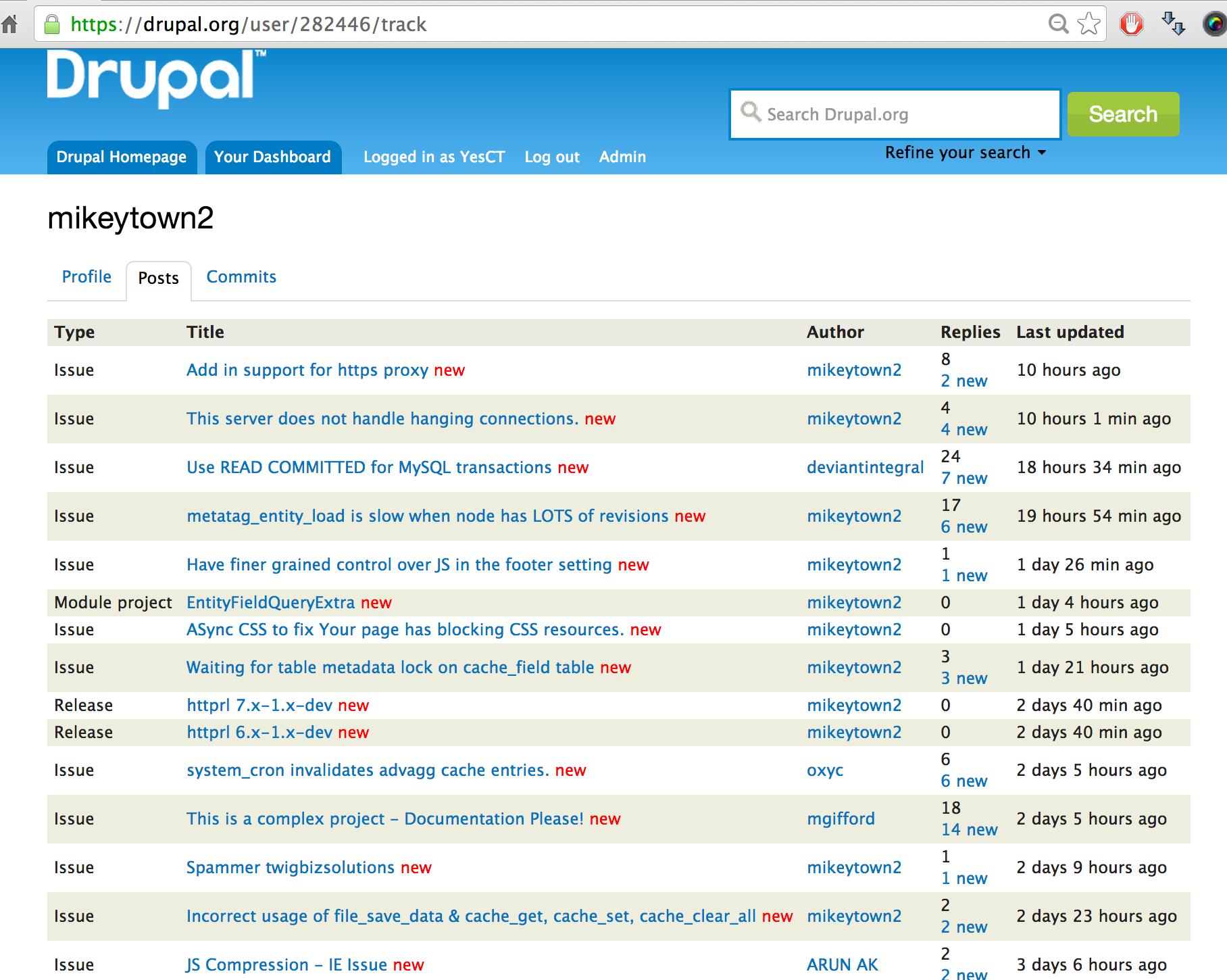Click the download arrows extension icon
The width and height of the screenshot is (1227, 980).
coord(1173,24)
